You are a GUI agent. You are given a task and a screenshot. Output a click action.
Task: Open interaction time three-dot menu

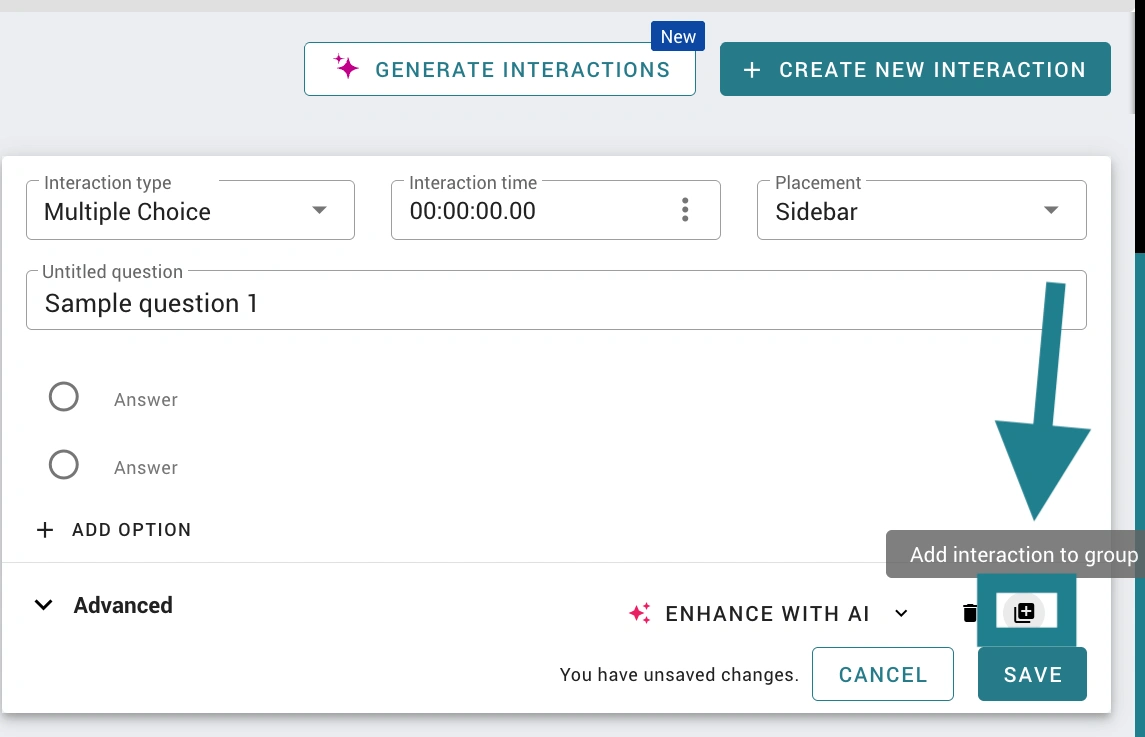(685, 210)
